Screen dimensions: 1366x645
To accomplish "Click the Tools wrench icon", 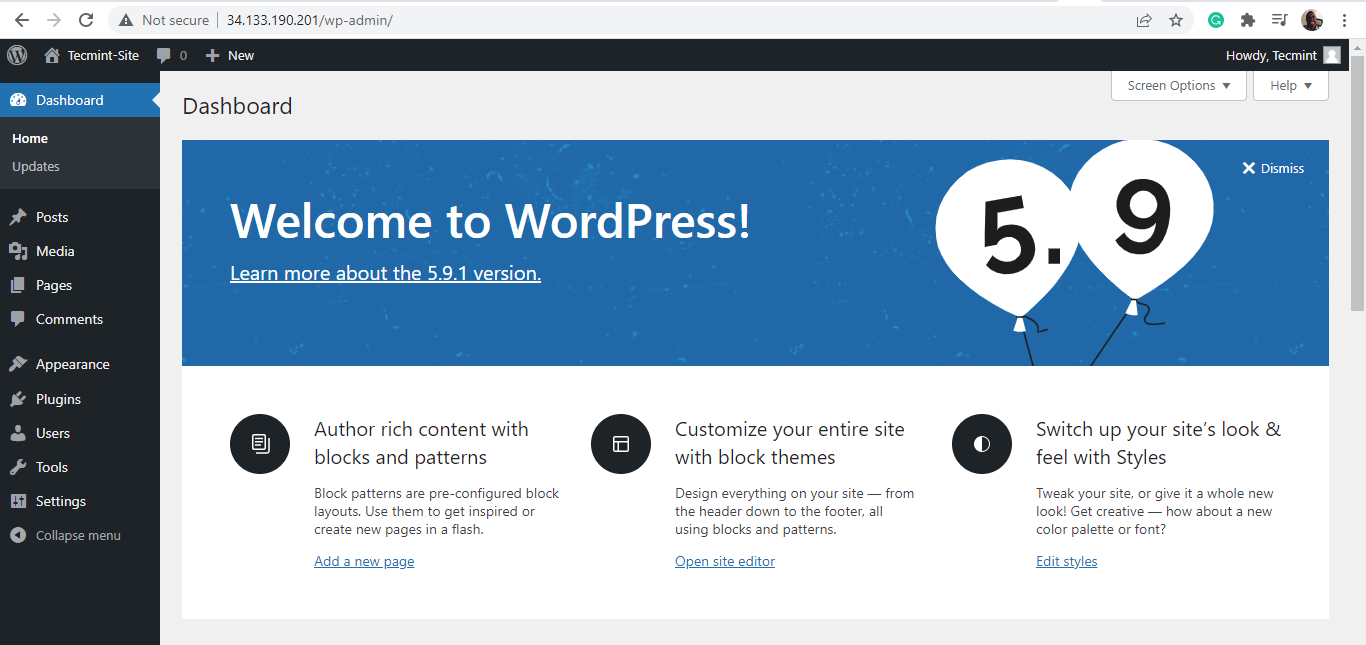I will pos(18,467).
